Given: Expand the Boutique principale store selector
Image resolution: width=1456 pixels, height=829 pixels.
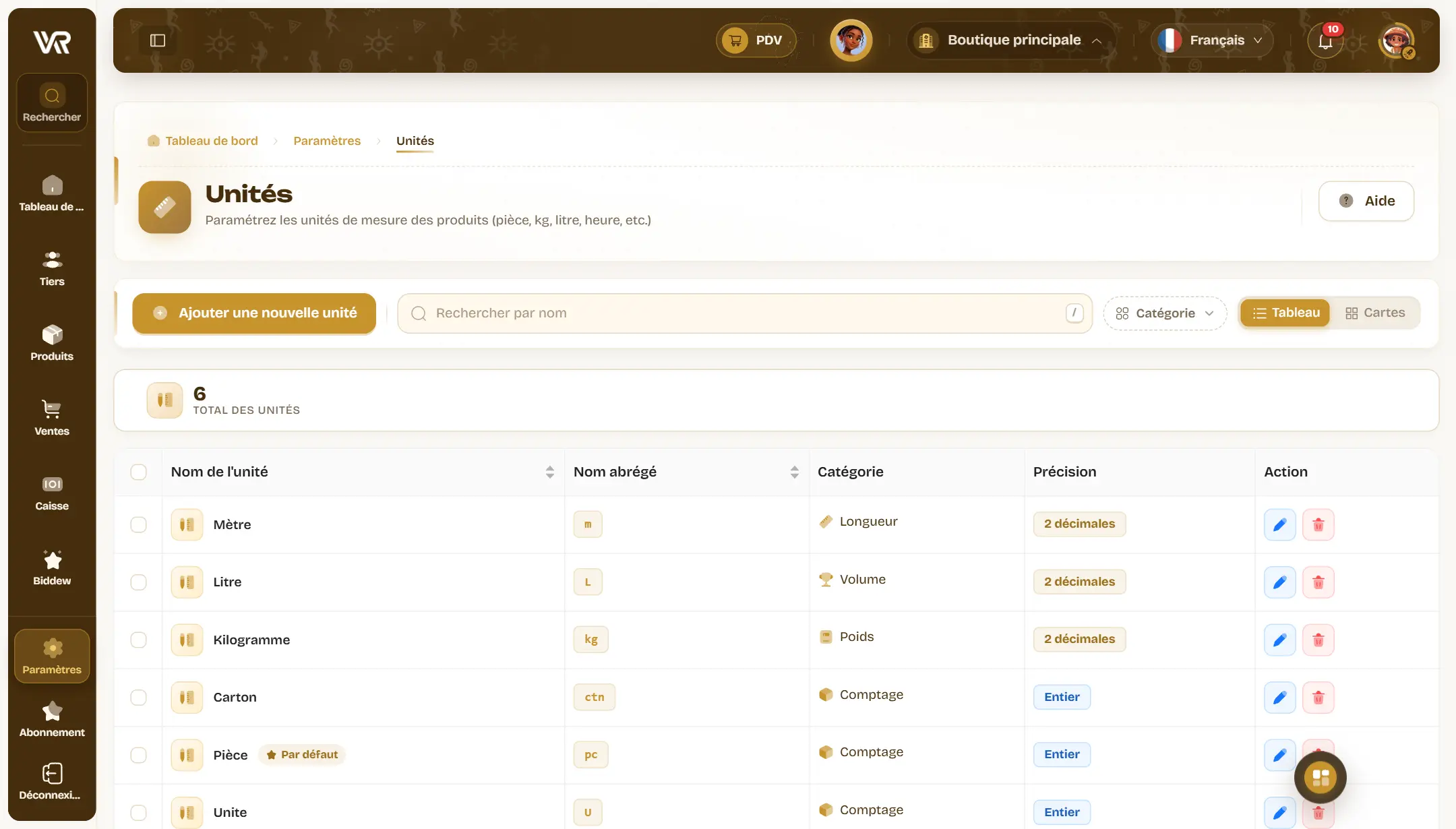Looking at the screenshot, I should pyautogui.click(x=1010, y=40).
